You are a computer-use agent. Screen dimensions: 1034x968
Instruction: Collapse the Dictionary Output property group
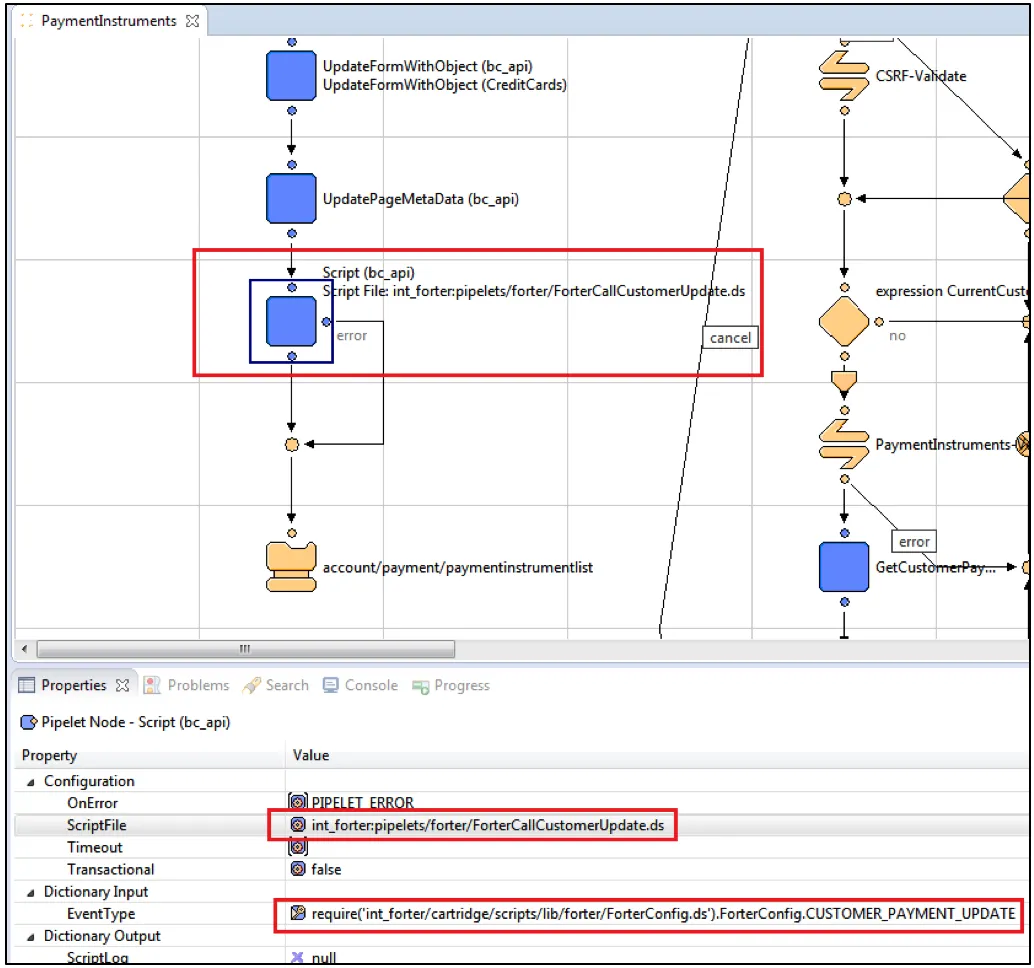(30, 936)
